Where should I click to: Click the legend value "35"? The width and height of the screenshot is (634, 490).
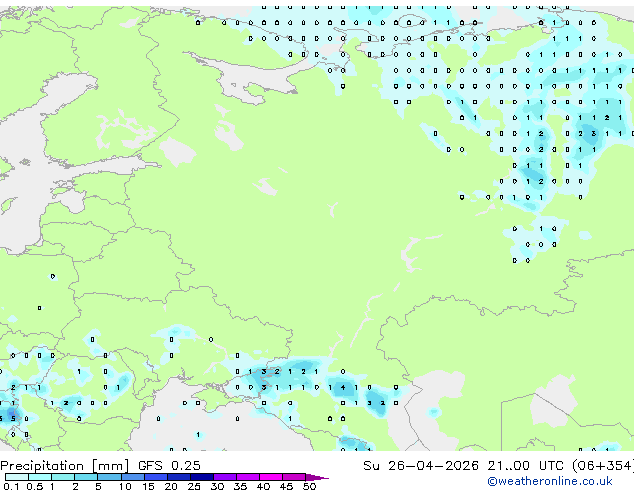click(240, 486)
